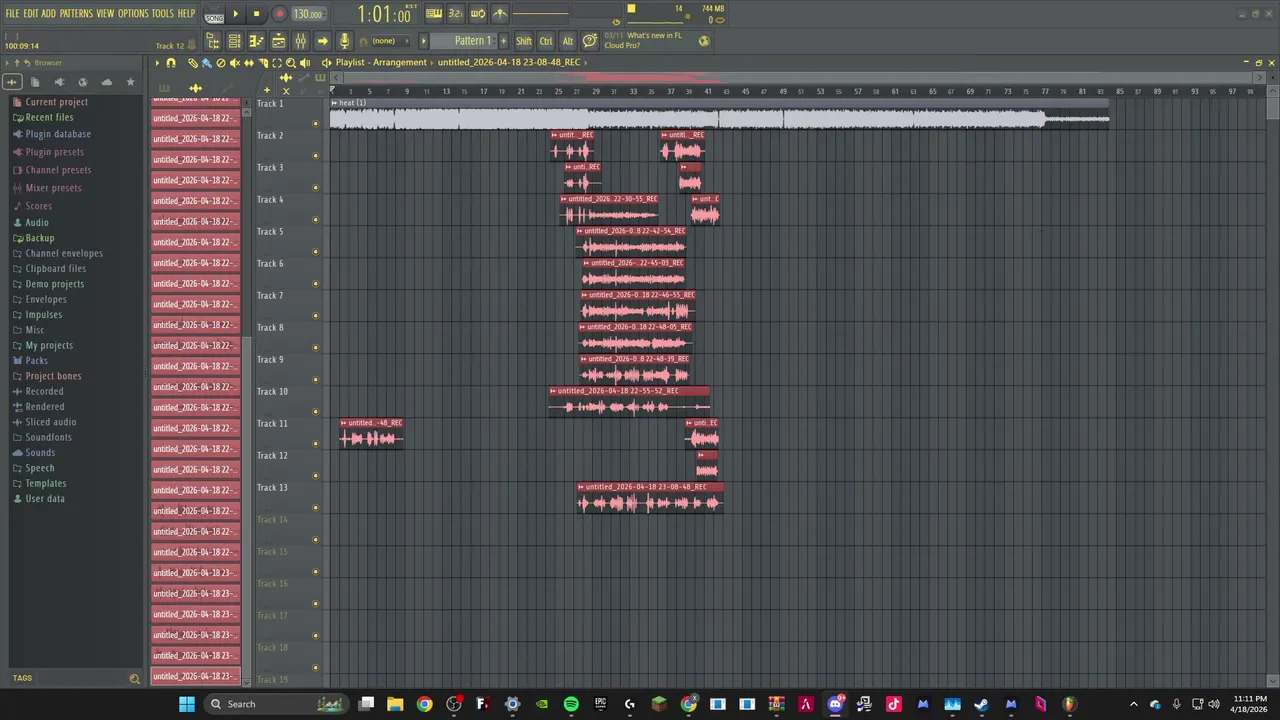Toggle Song/Pattern mode button
The width and height of the screenshot is (1280, 720).
(214, 15)
